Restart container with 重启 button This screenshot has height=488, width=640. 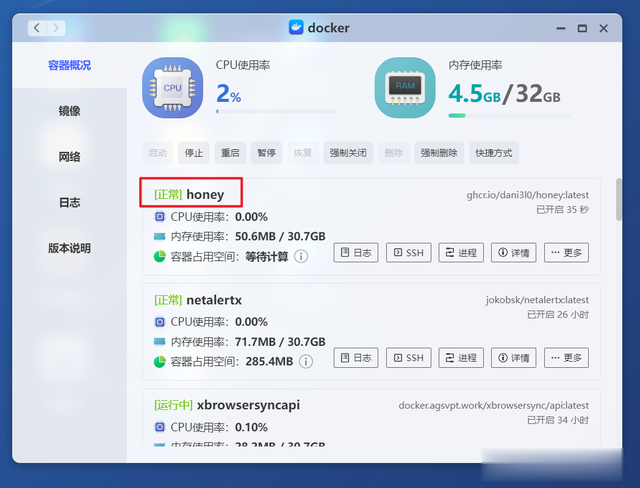click(230, 153)
